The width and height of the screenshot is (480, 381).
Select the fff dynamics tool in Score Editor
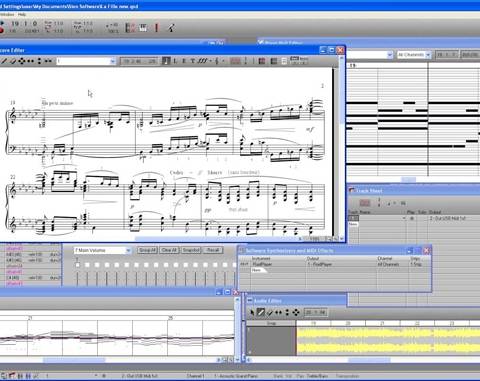click(x=202, y=61)
